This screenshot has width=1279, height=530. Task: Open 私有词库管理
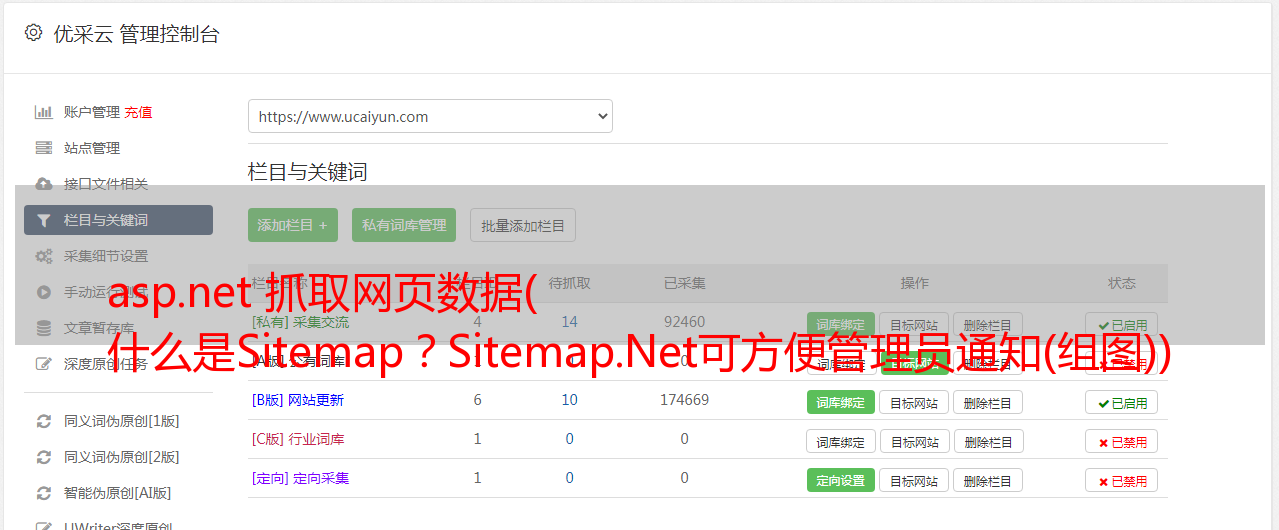point(404,225)
